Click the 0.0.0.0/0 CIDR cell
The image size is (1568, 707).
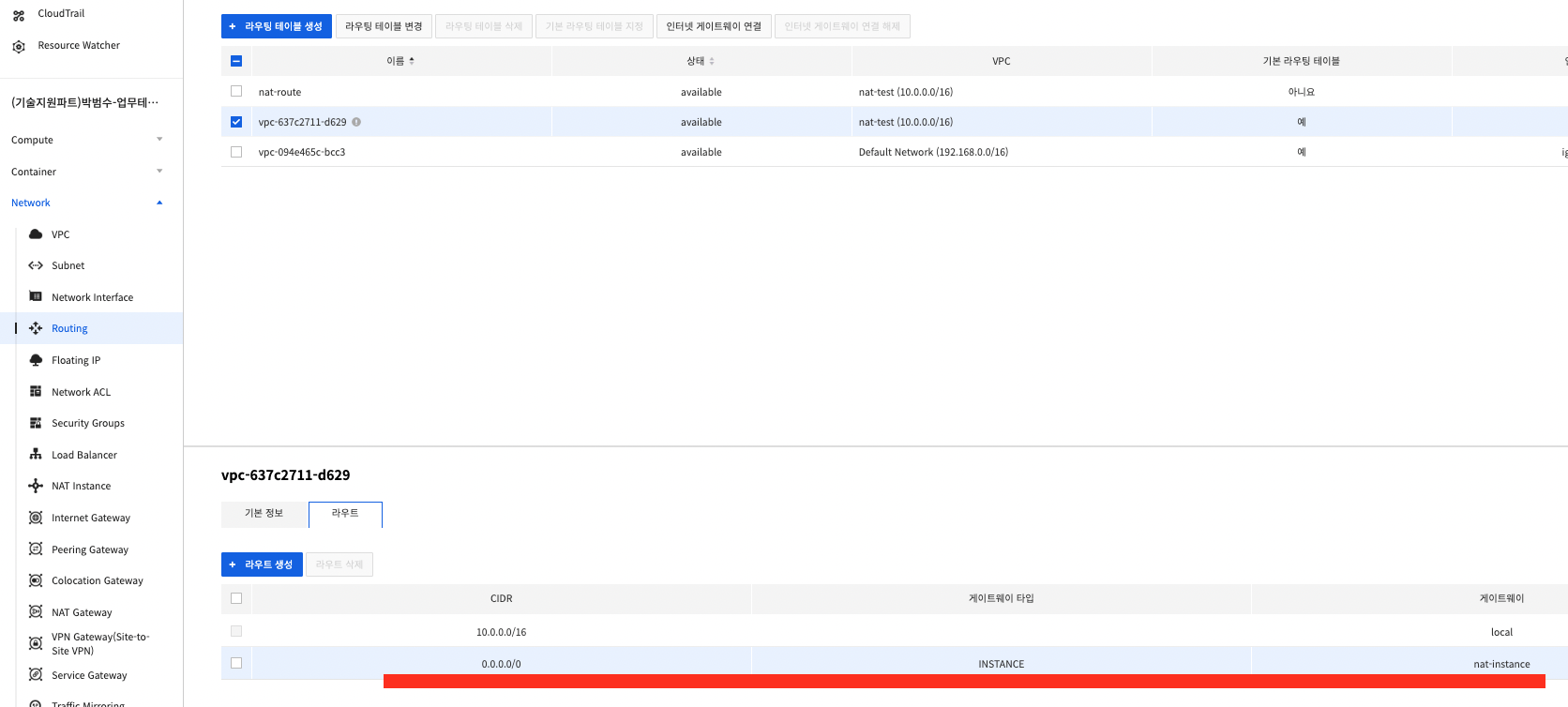pos(501,664)
